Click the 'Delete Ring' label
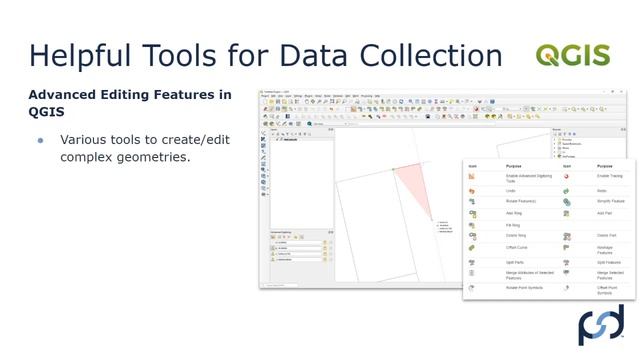 coord(516,236)
